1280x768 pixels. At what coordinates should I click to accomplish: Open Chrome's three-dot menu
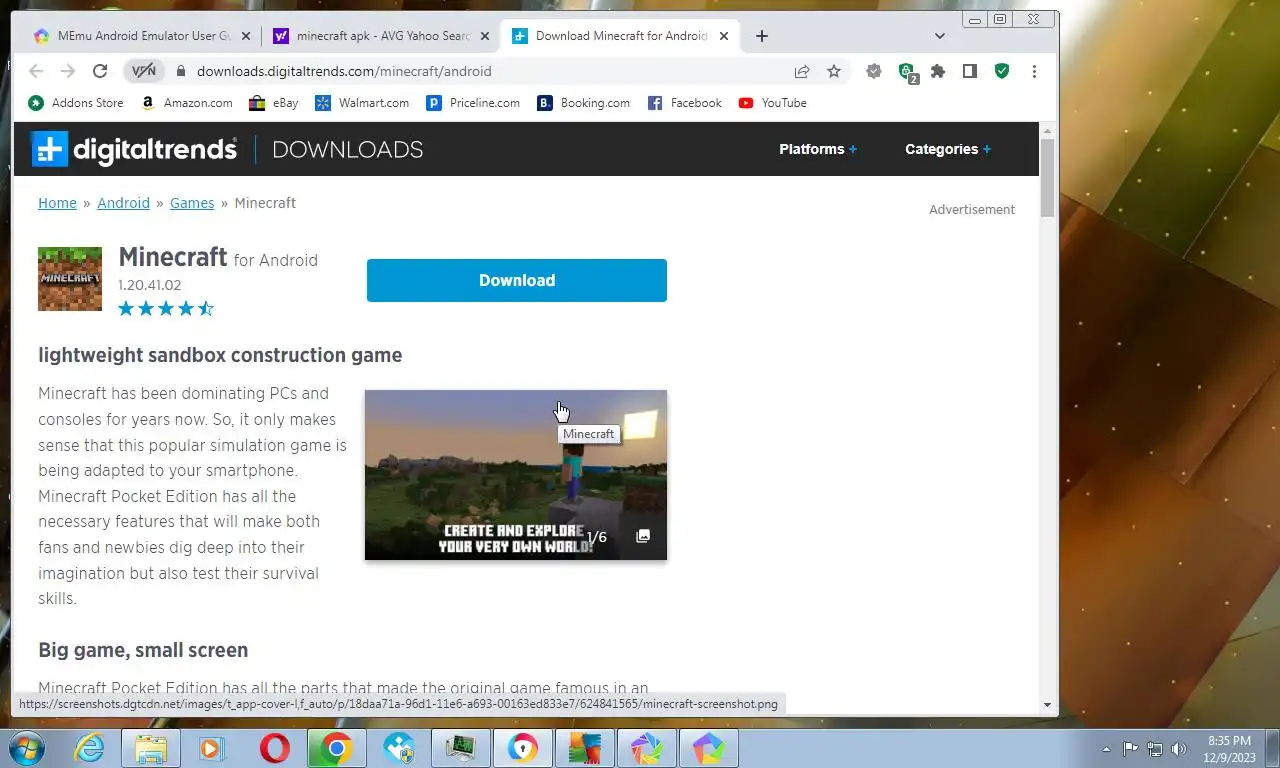(x=1034, y=71)
